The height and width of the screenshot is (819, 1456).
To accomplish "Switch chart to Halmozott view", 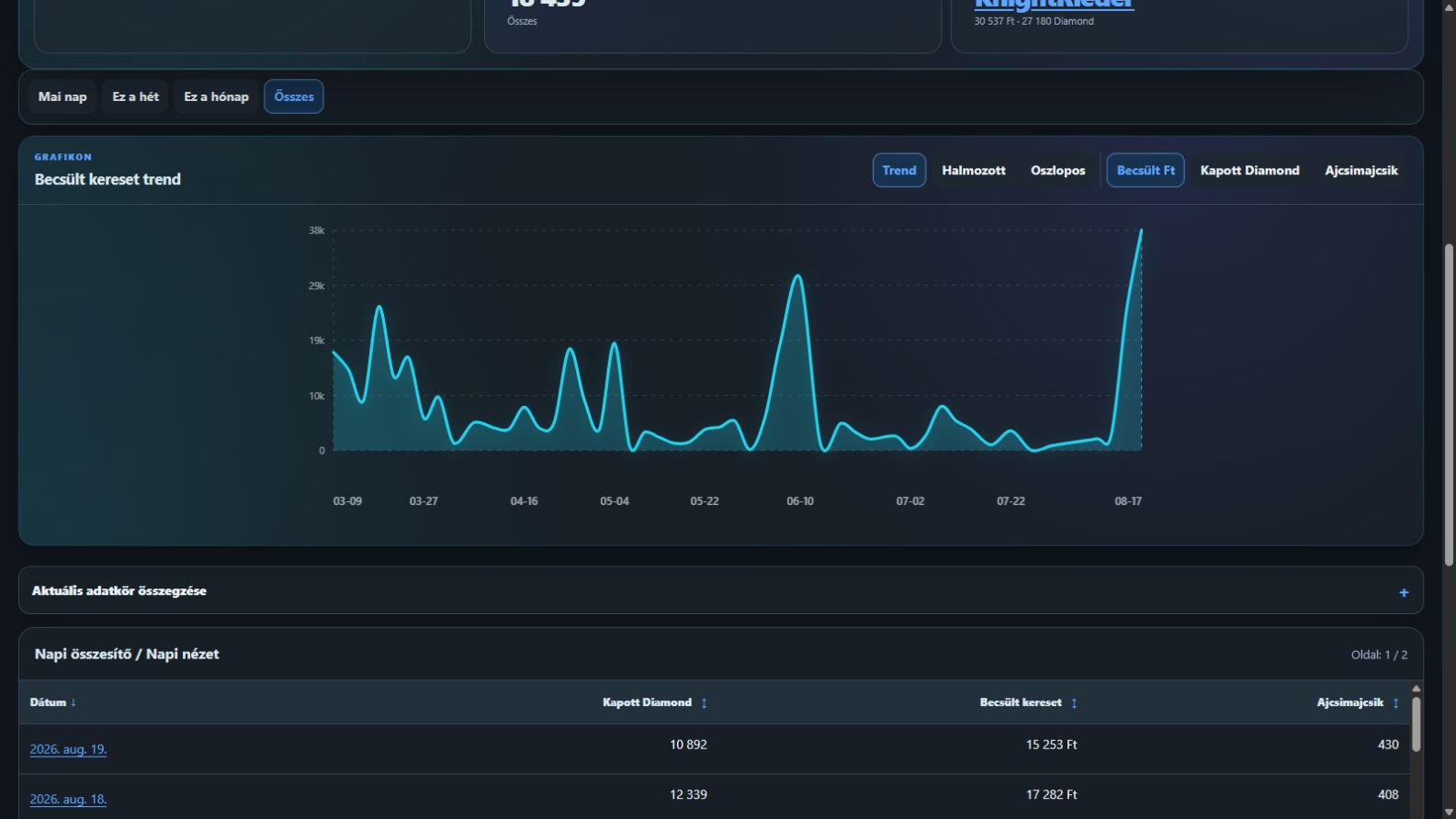I will (x=974, y=170).
